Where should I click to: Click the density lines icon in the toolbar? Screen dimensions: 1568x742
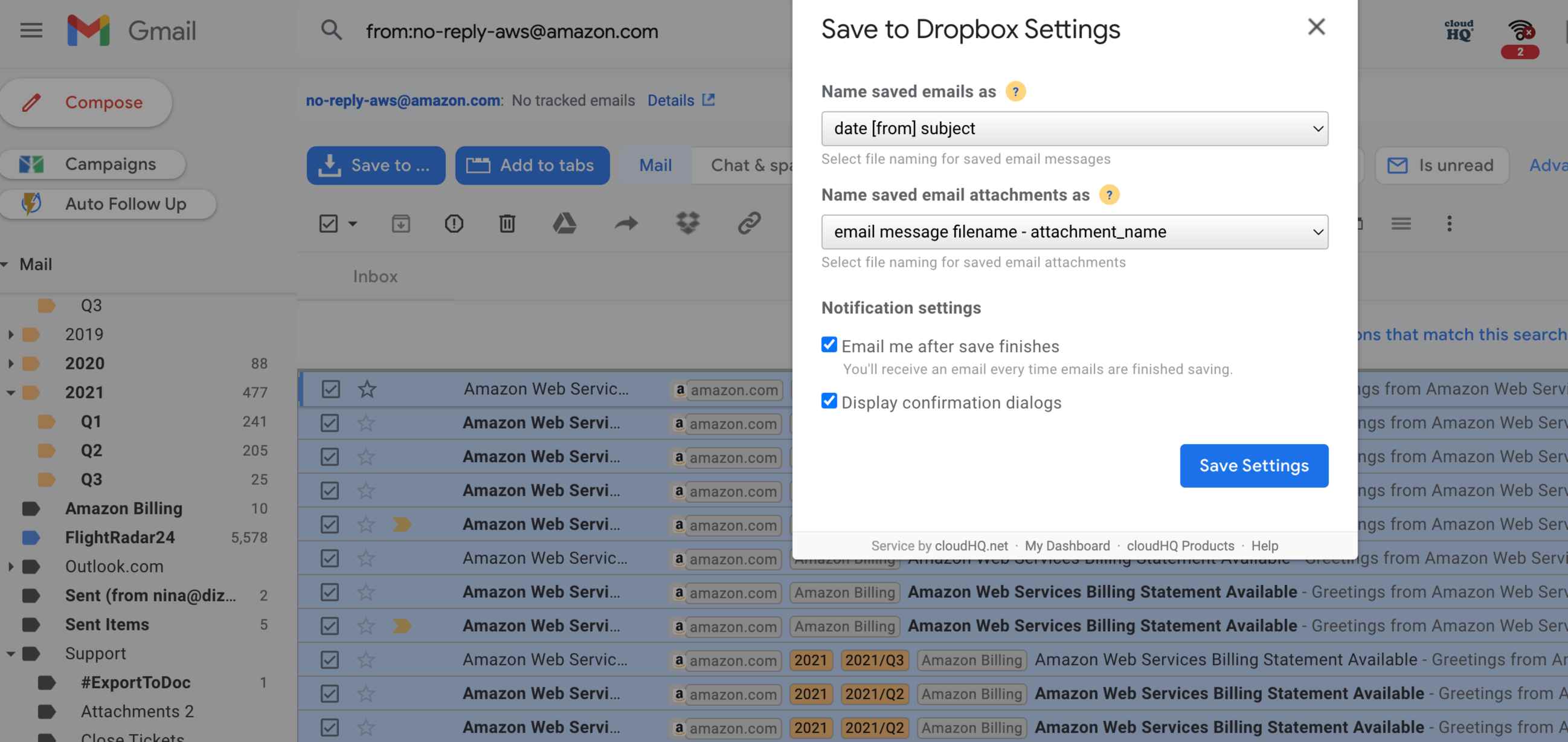(x=1401, y=224)
